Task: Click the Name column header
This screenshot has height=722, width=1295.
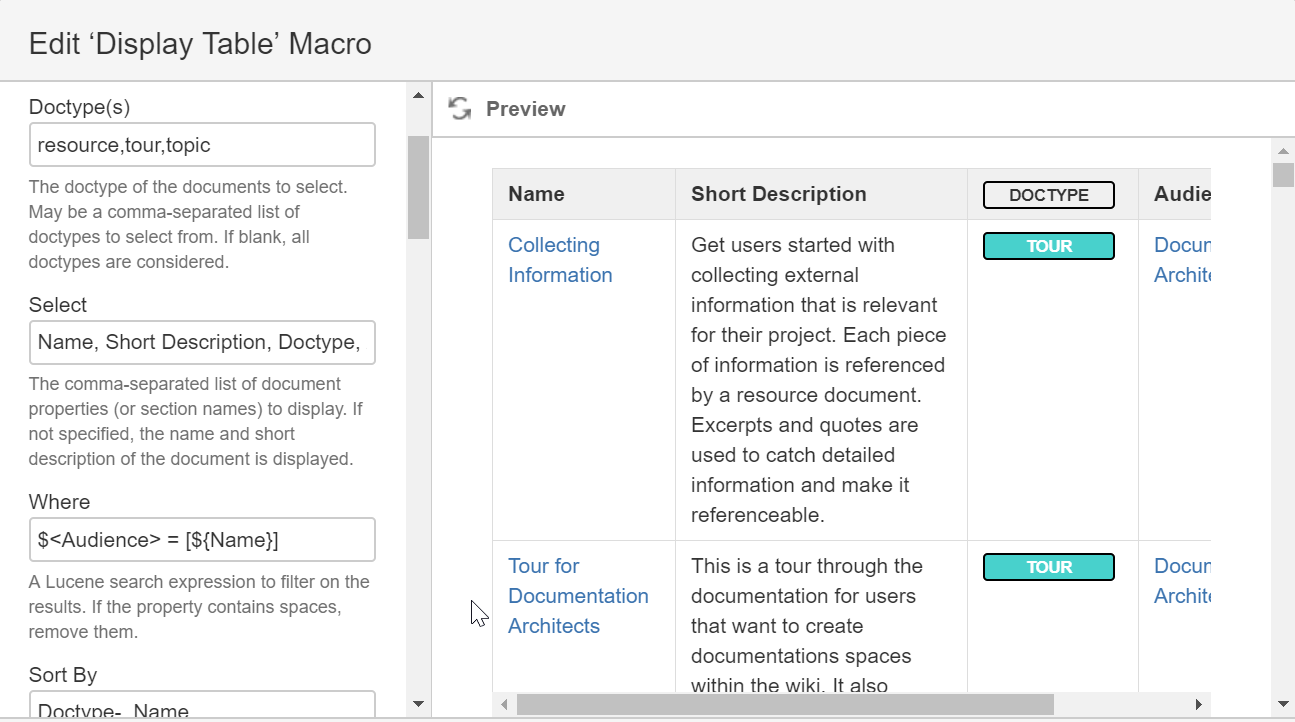Action: tap(537, 194)
